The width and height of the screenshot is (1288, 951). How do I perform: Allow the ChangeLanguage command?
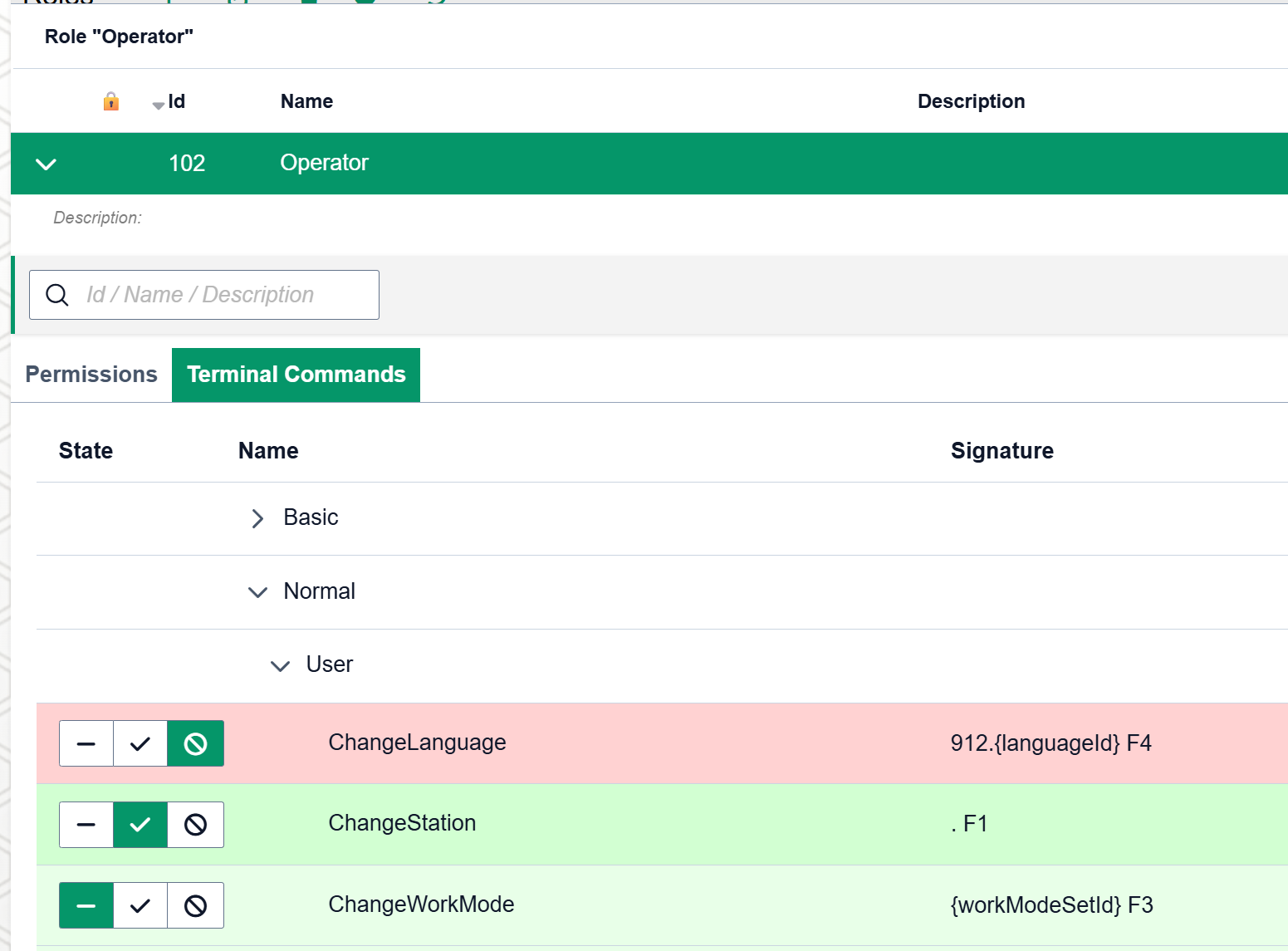(140, 743)
